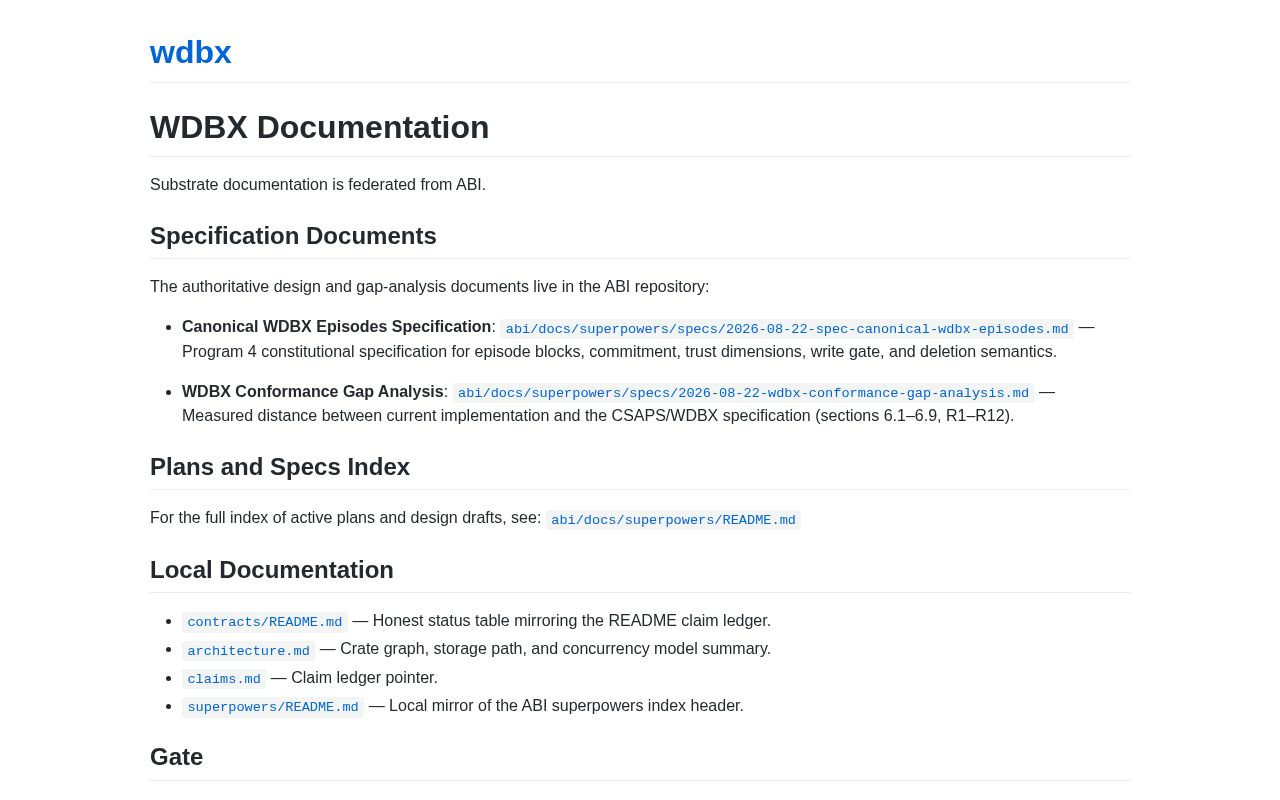Screen dimensions: 1280x800
Task: Follow the abi/docs/superpowers/README.md link
Action: [673, 520]
